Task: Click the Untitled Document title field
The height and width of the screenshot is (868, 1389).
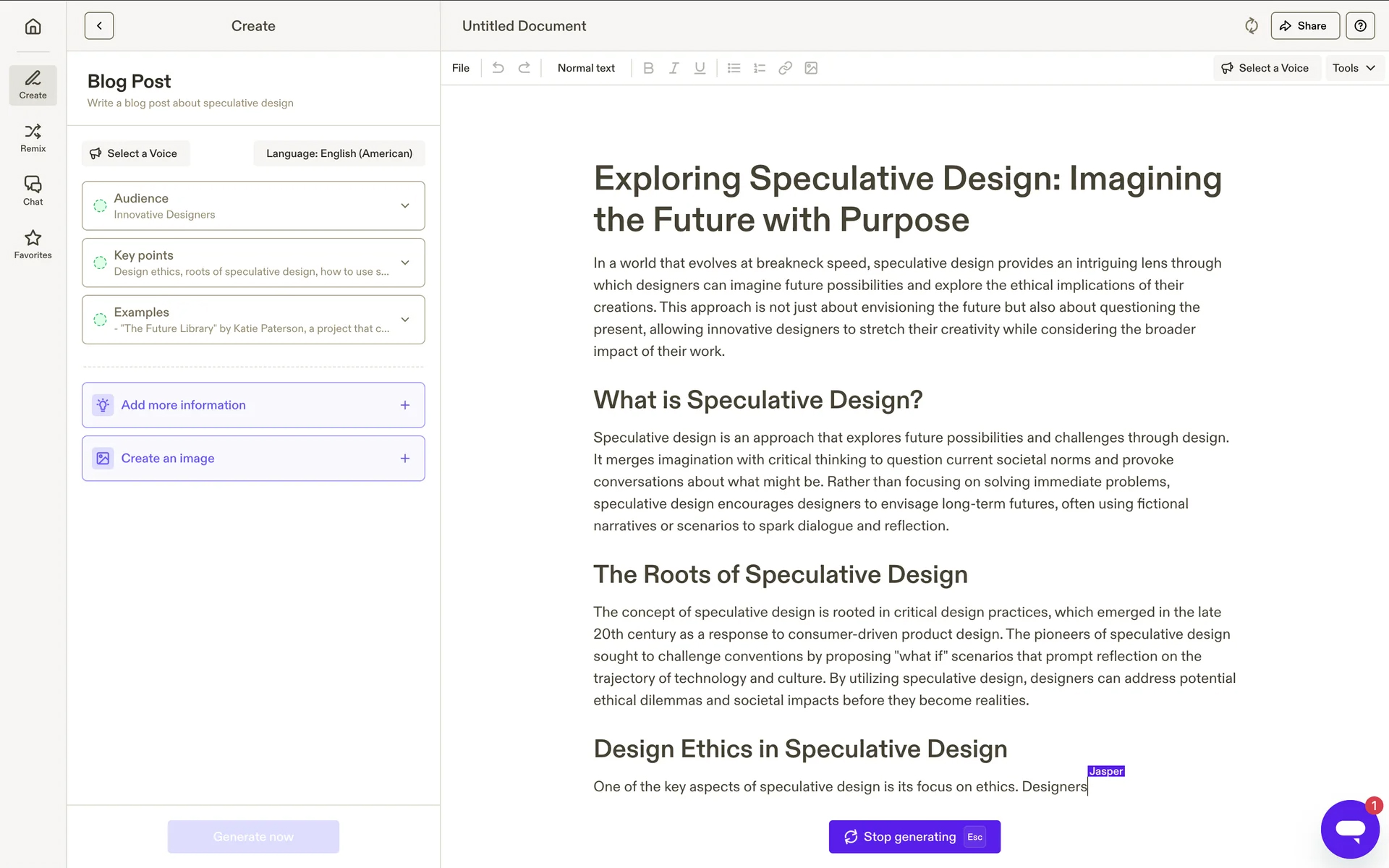Action: click(524, 26)
